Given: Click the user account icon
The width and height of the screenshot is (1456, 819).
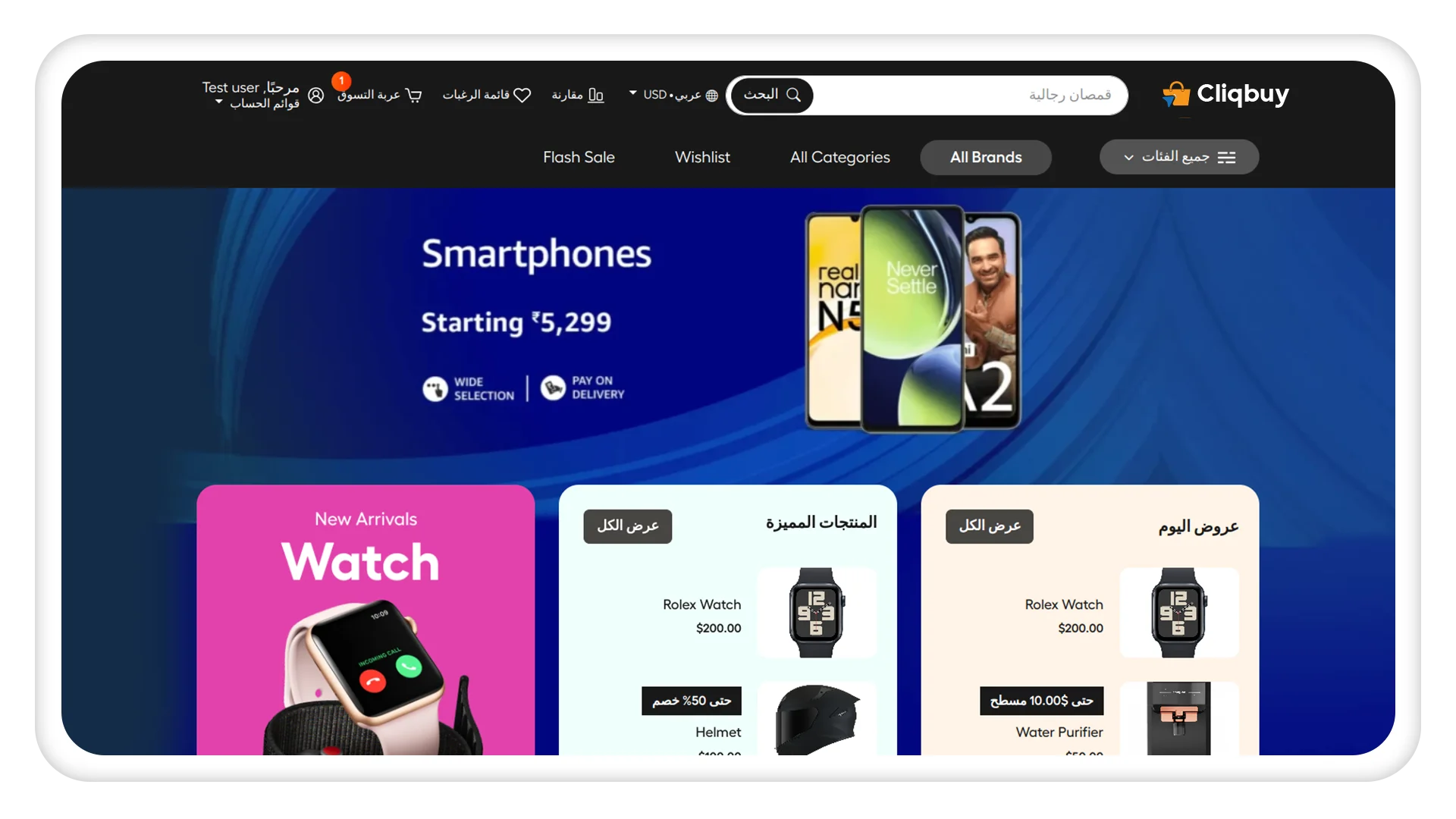Looking at the screenshot, I should pos(315,95).
